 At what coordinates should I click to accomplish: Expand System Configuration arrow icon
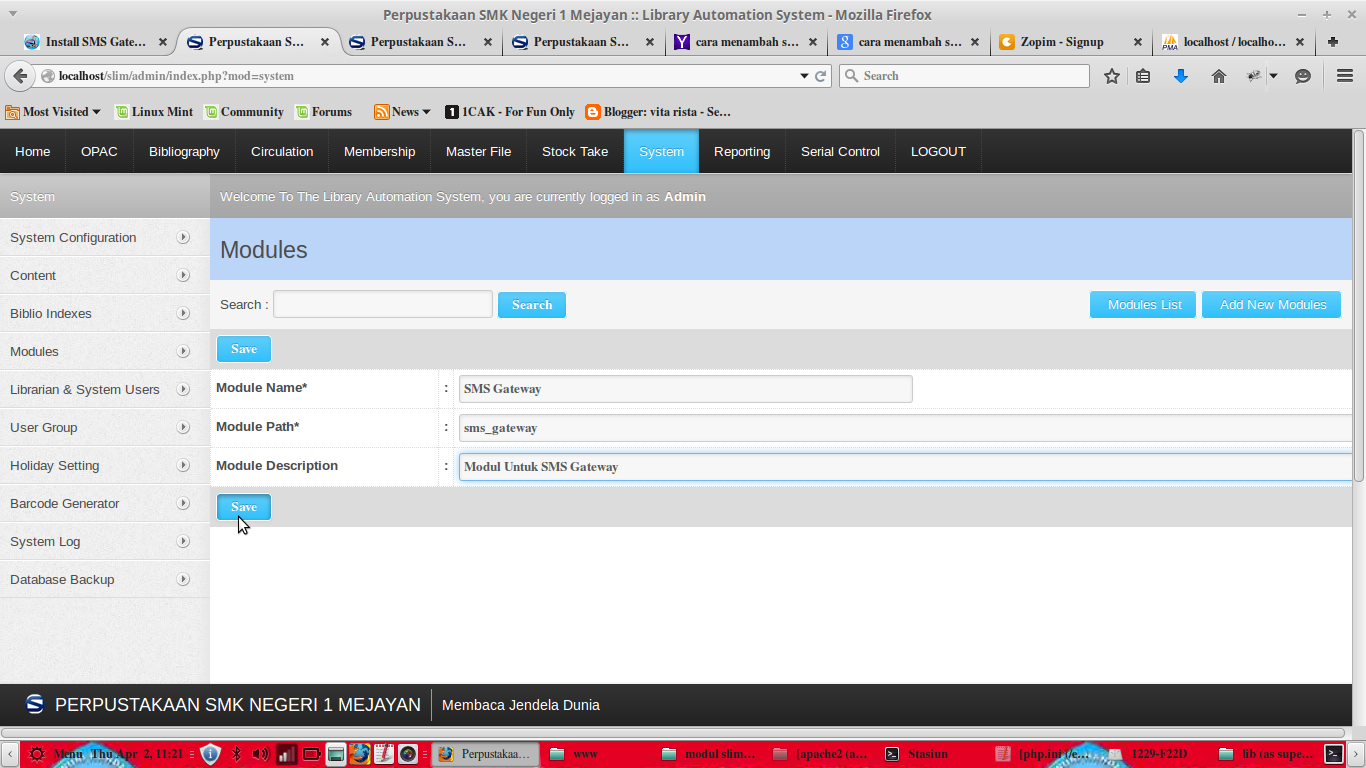click(183, 237)
